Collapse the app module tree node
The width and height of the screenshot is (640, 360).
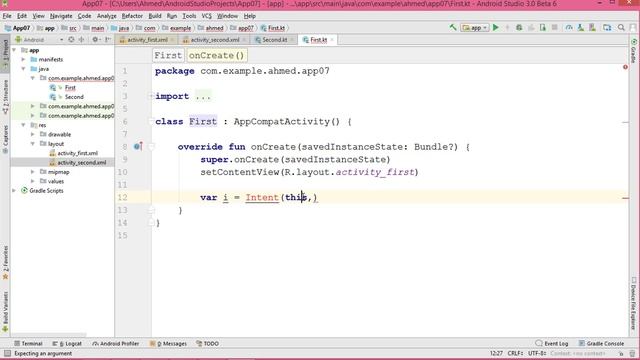click(x=14, y=50)
